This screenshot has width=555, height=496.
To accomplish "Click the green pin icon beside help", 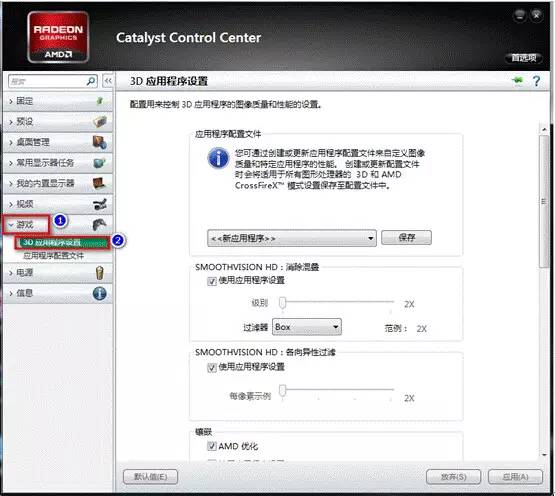I will pos(518,80).
